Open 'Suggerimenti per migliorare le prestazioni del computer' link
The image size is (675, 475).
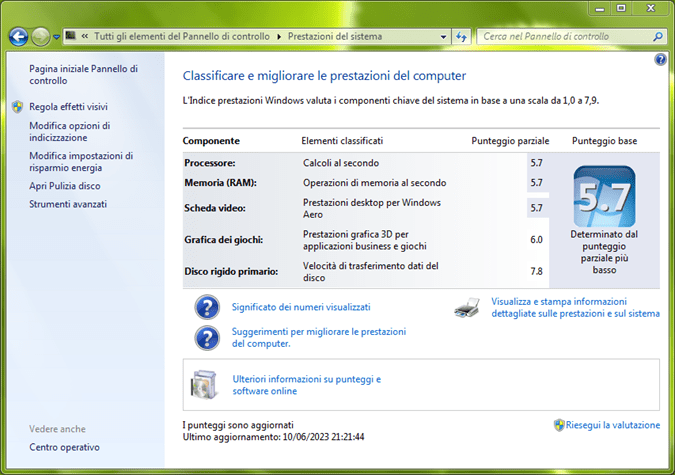pyautogui.click(x=319, y=338)
